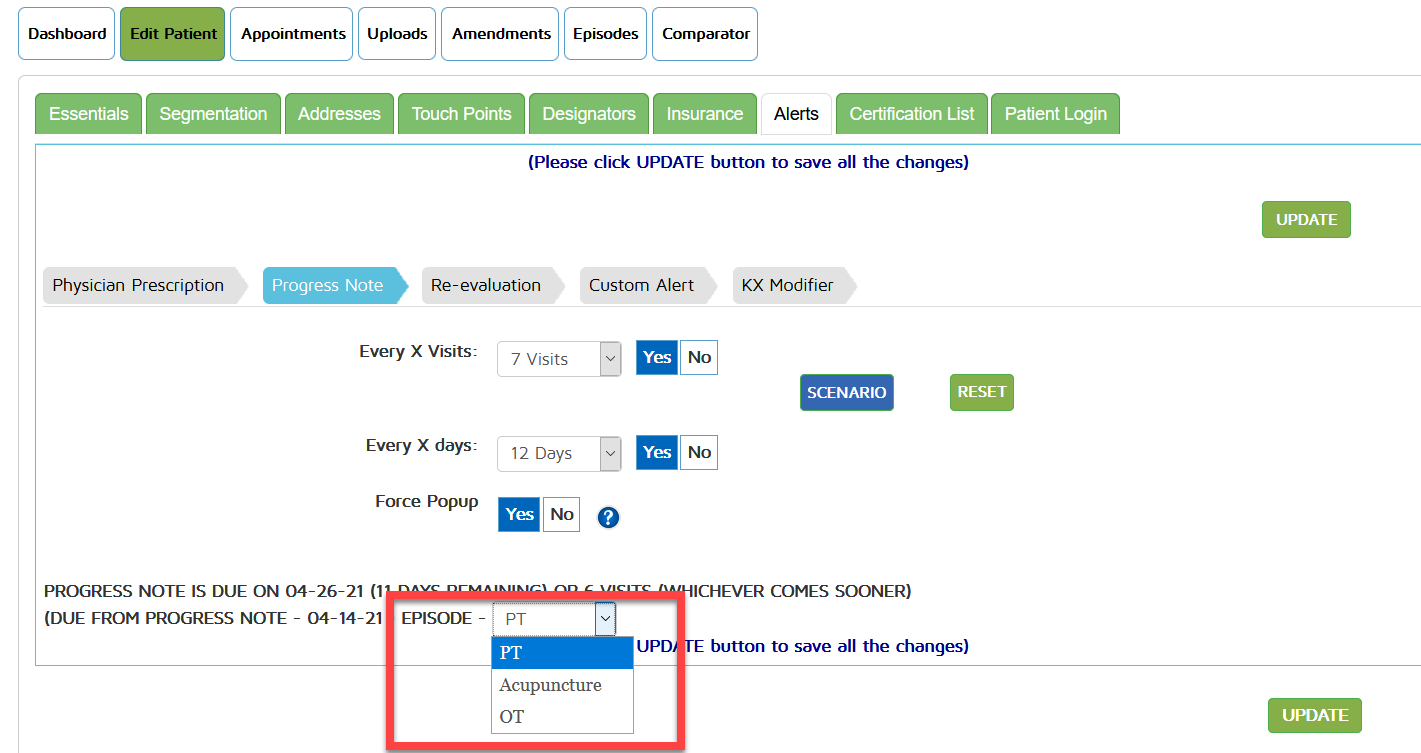Screen dimensions: 1421x753
Task: Click the blue SCENARIO button
Action: point(846,393)
